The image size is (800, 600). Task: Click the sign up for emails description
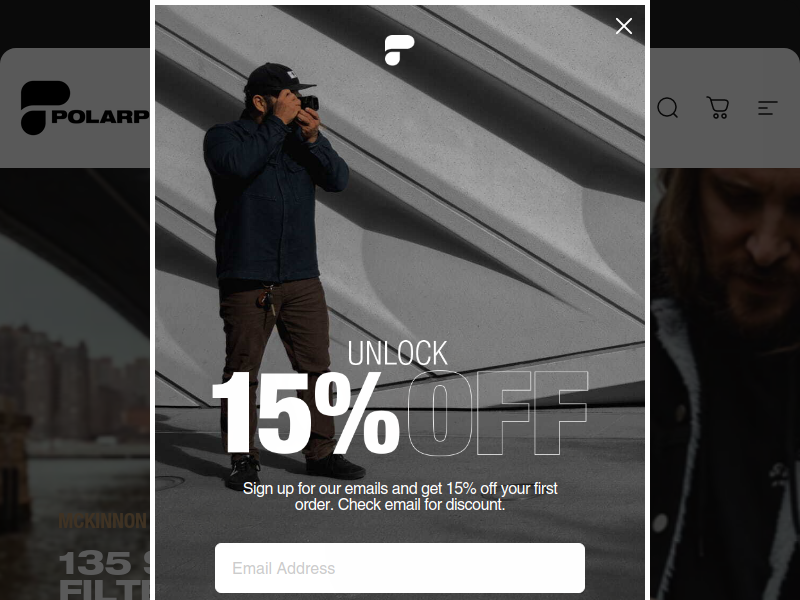(400, 496)
